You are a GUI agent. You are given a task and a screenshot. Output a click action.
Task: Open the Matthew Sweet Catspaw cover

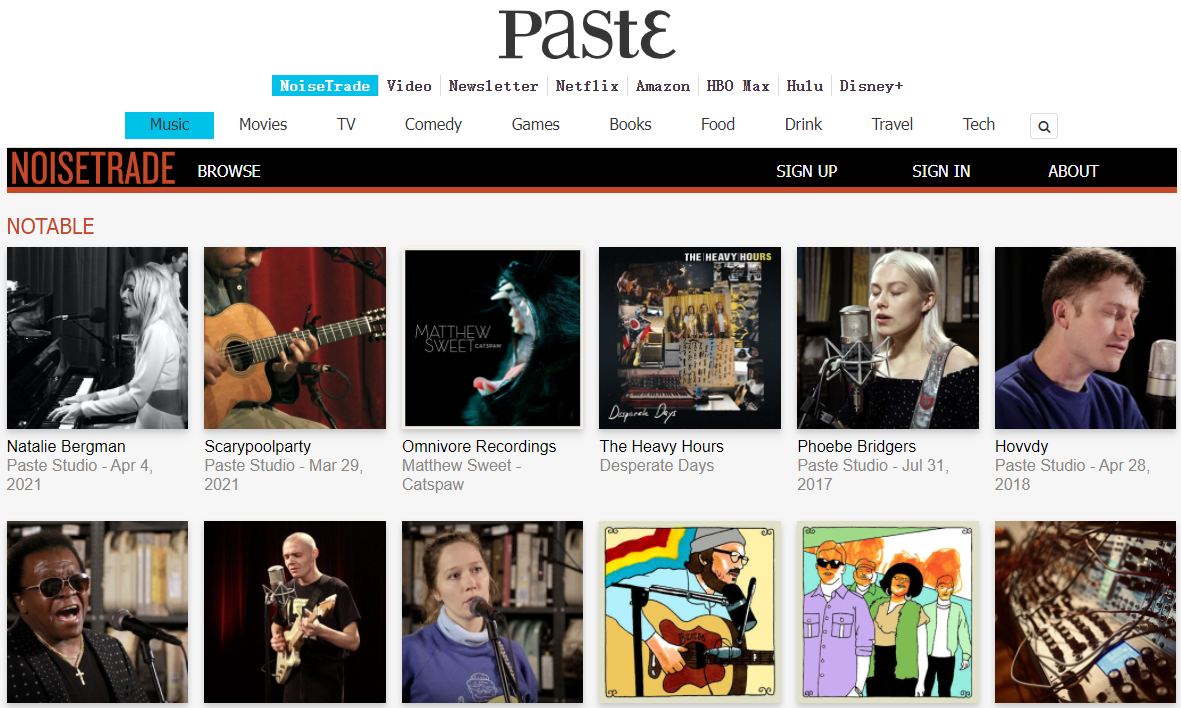click(493, 338)
